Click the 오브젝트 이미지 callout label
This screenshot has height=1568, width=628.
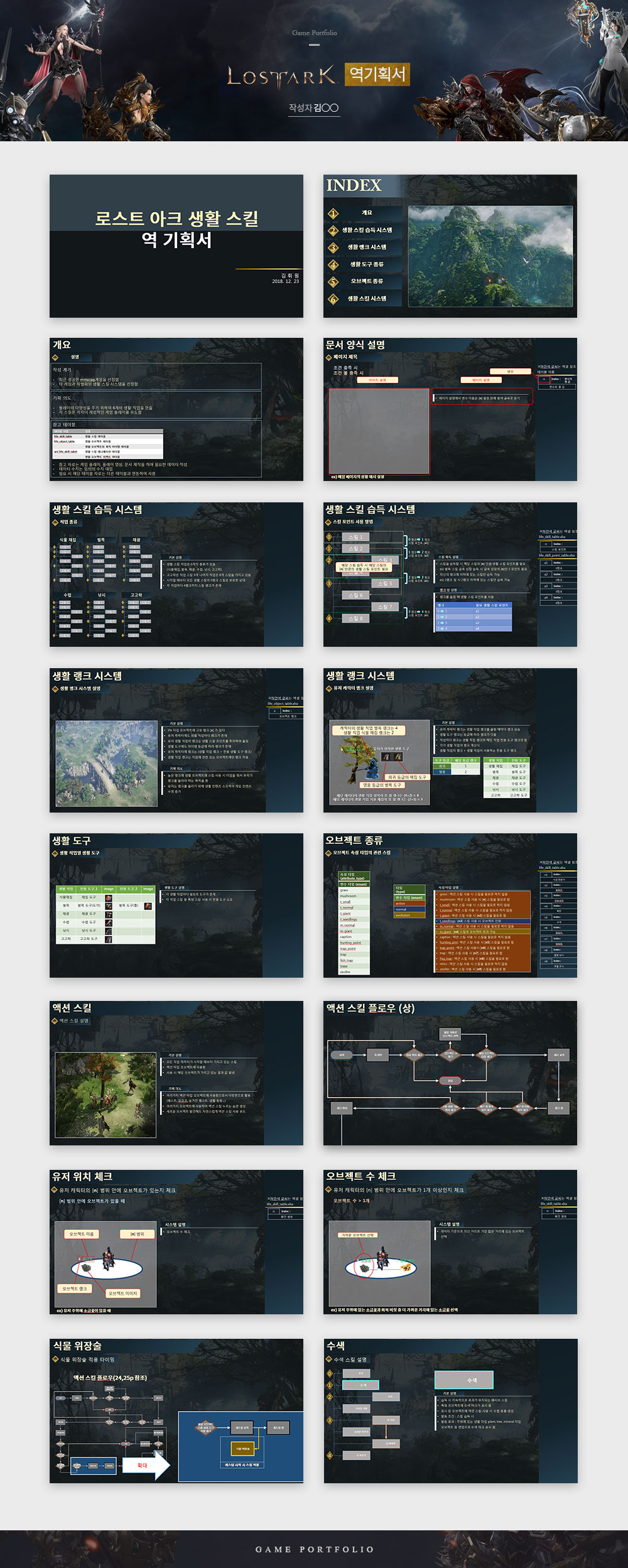pyautogui.click(x=122, y=1293)
